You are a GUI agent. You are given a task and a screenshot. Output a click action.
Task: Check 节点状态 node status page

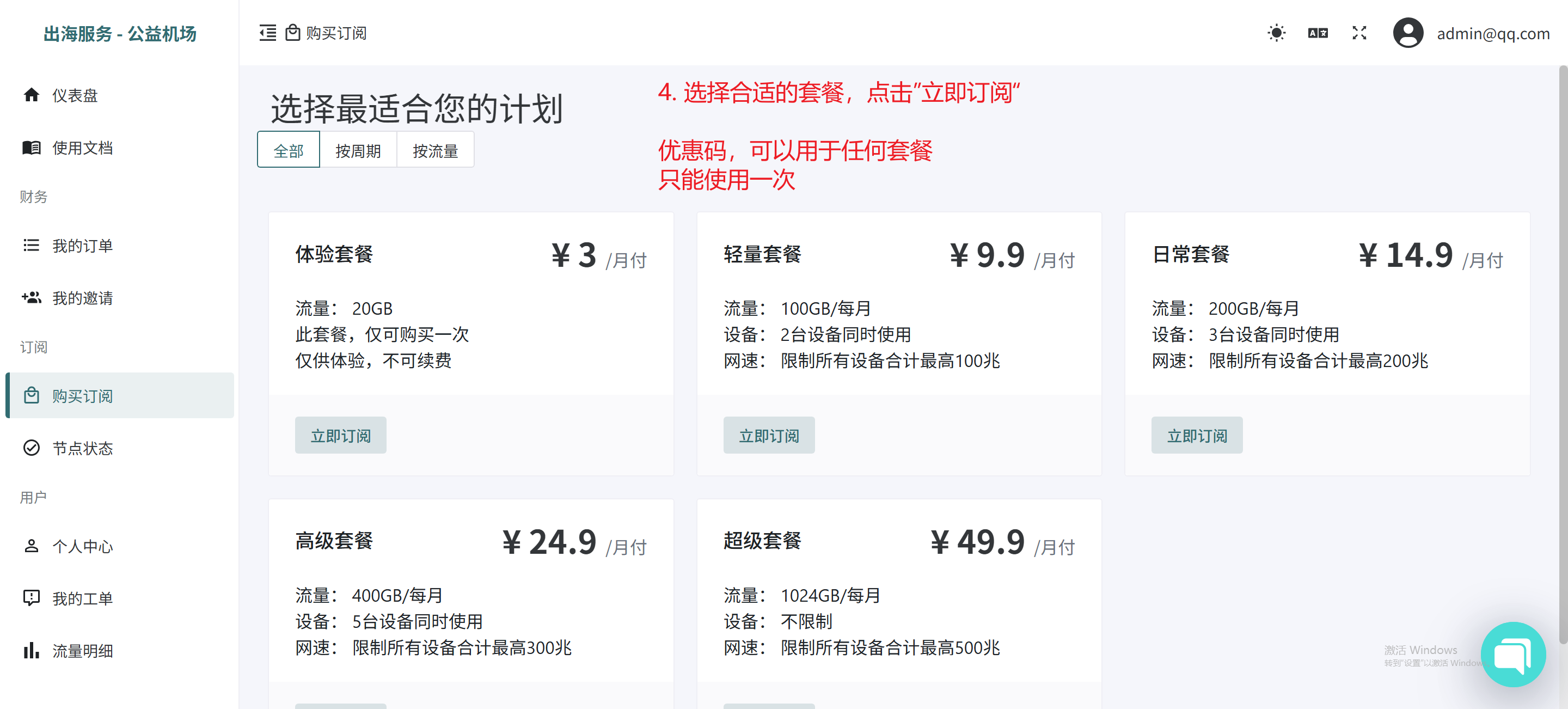[82, 448]
